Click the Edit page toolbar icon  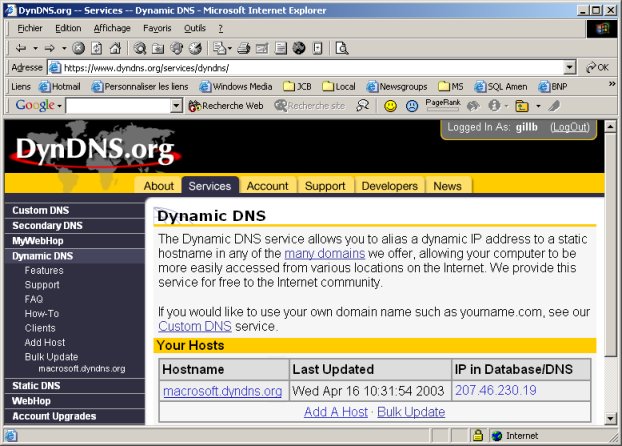(262, 48)
